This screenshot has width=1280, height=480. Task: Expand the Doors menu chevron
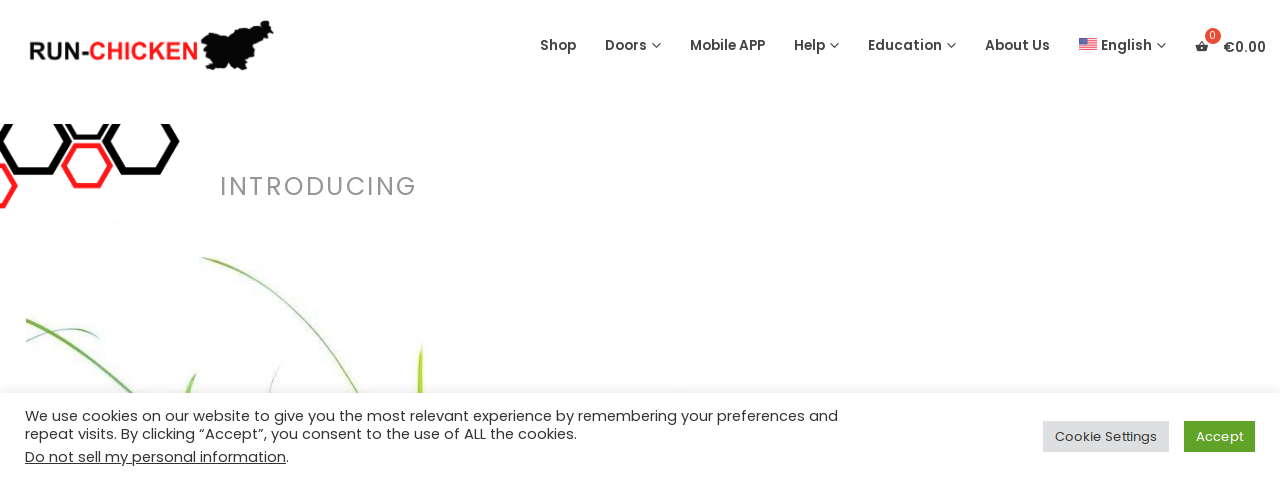pos(656,46)
